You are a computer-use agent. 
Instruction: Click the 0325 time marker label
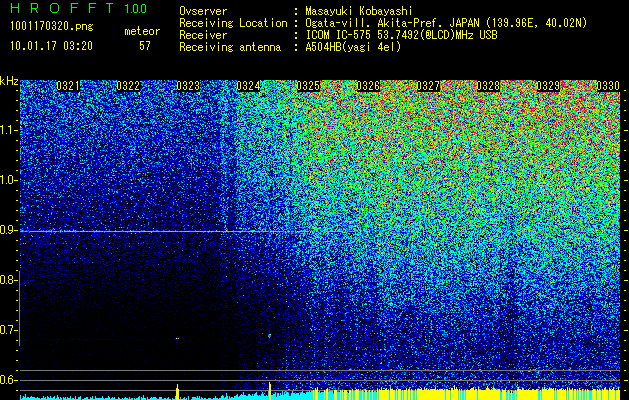click(308, 86)
